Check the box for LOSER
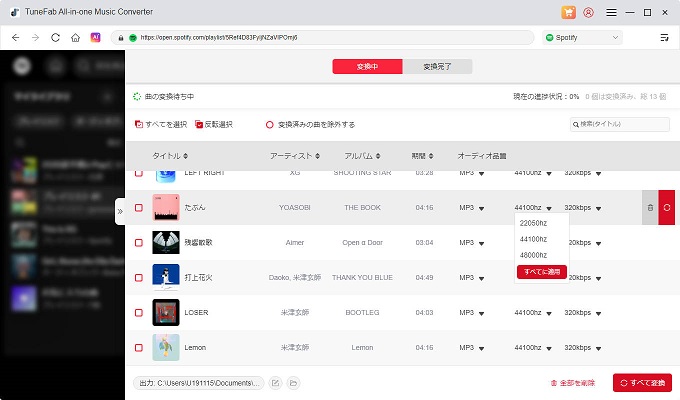 click(139, 312)
